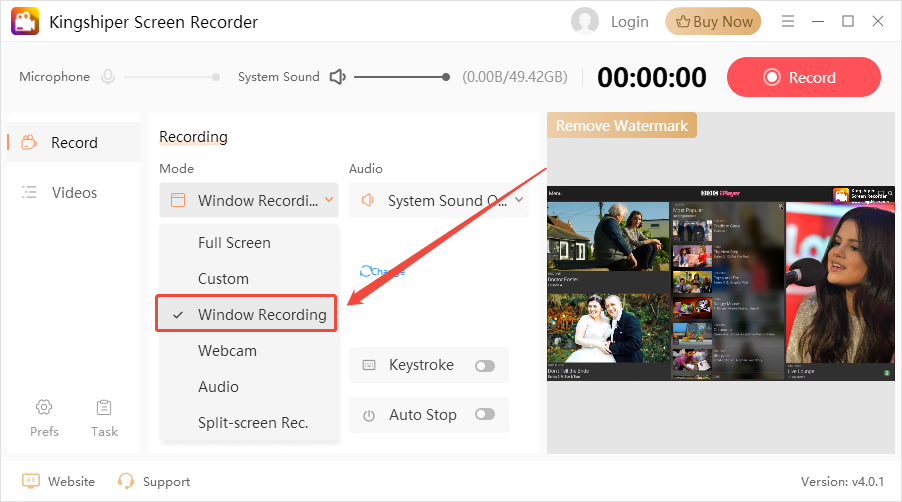This screenshot has width=902, height=502.
Task: Select Full Screen mode
Action: tap(249, 243)
